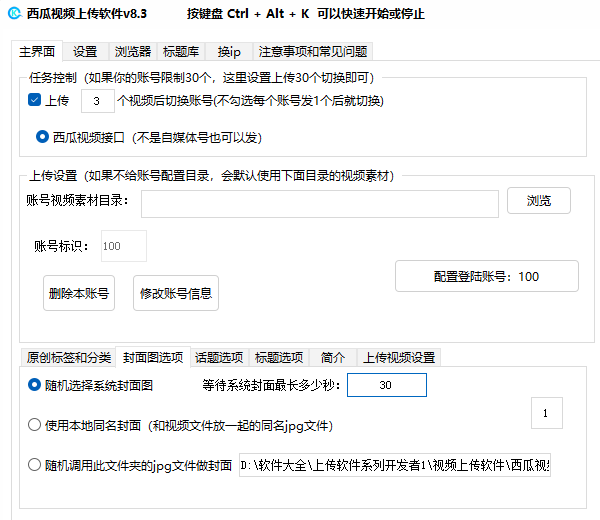Image resolution: width=600 pixels, height=520 pixels.
Task: Switch to the 上传视频设置 tab
Action: click(x=399, y=357)
